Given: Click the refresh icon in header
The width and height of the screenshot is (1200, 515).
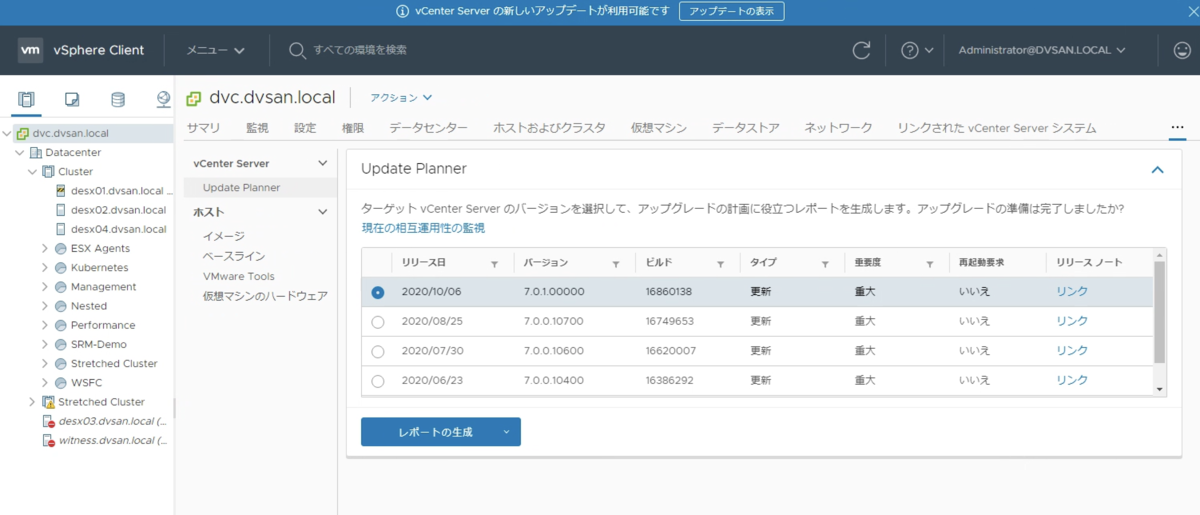Looking at the screenshot, I should [x=861, y=50].
